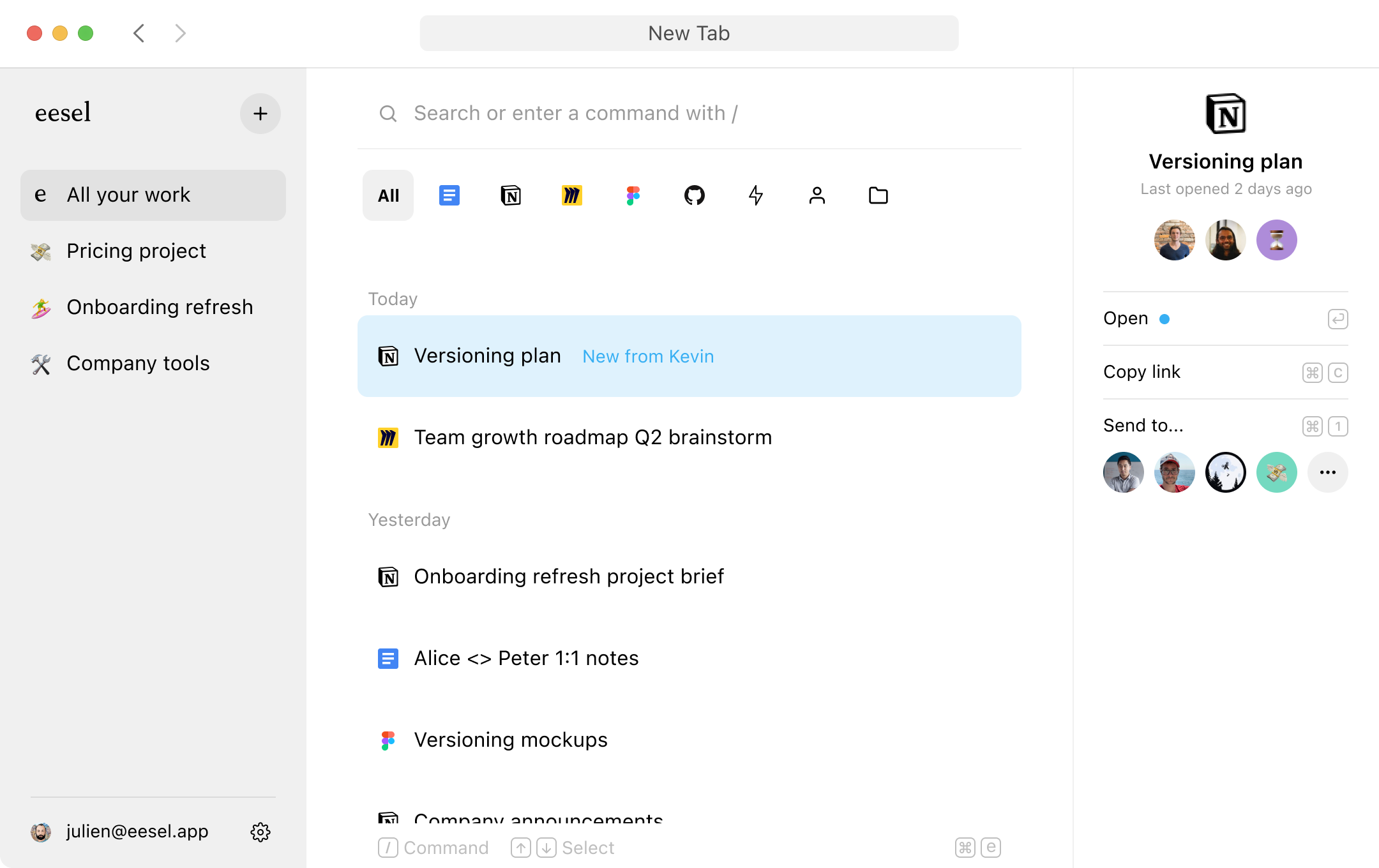Open settings with the gear icon
This screenshot has width=1379, height=868.
pos(260,832)
